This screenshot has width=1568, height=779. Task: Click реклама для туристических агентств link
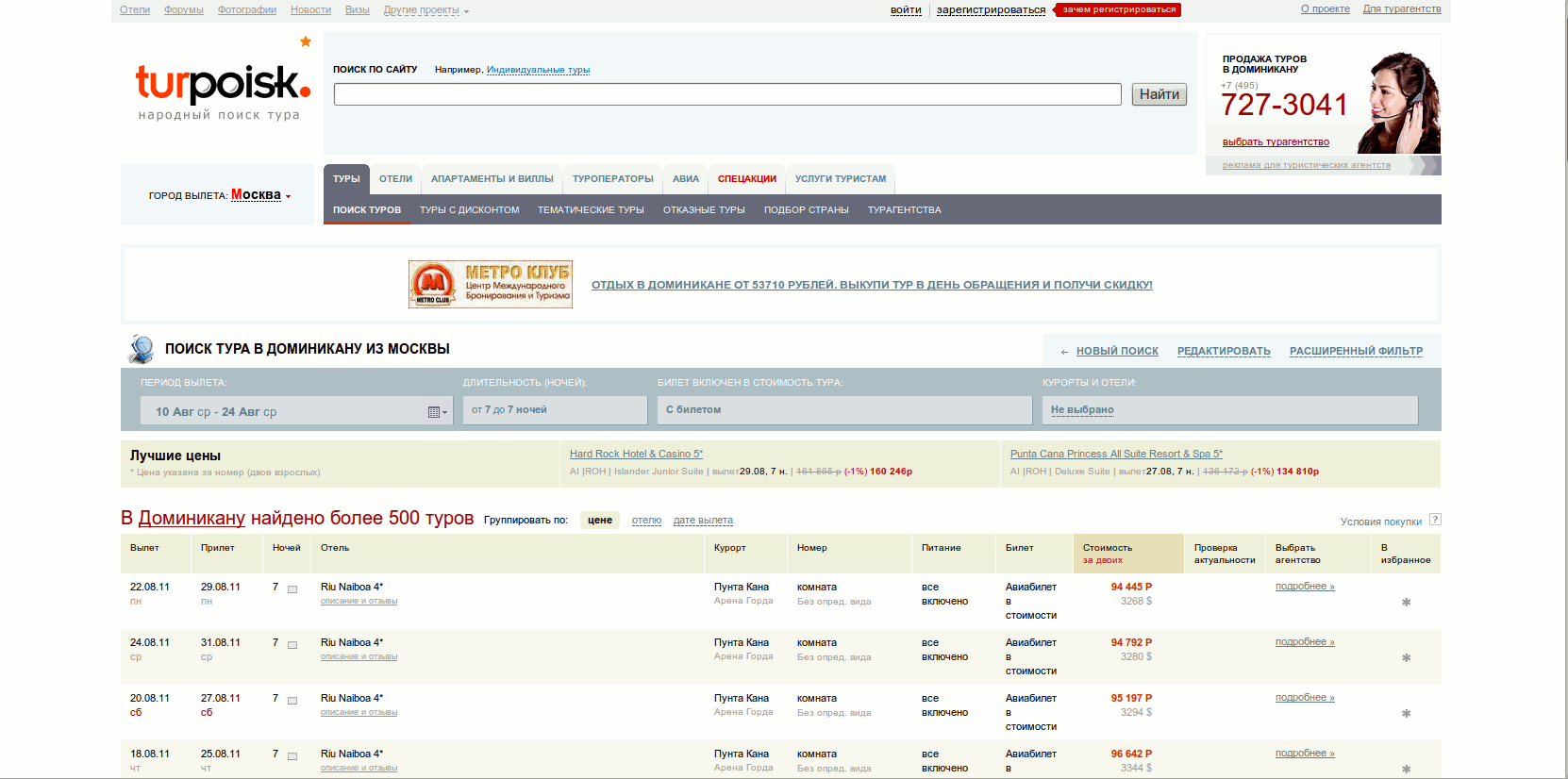pos(1307,165)
